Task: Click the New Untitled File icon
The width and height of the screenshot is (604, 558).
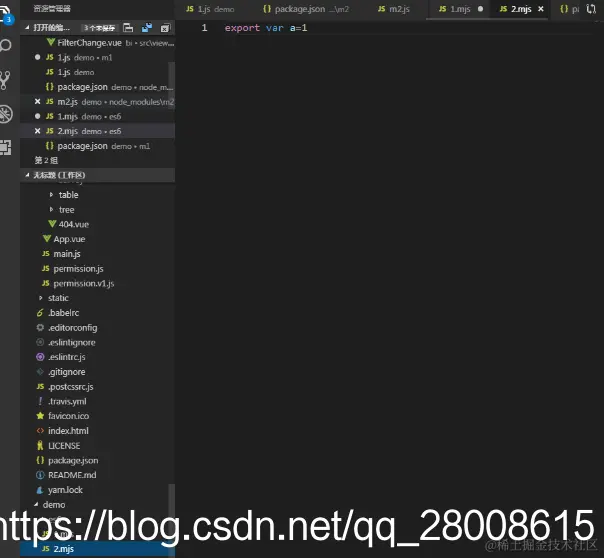Action: 128,28
